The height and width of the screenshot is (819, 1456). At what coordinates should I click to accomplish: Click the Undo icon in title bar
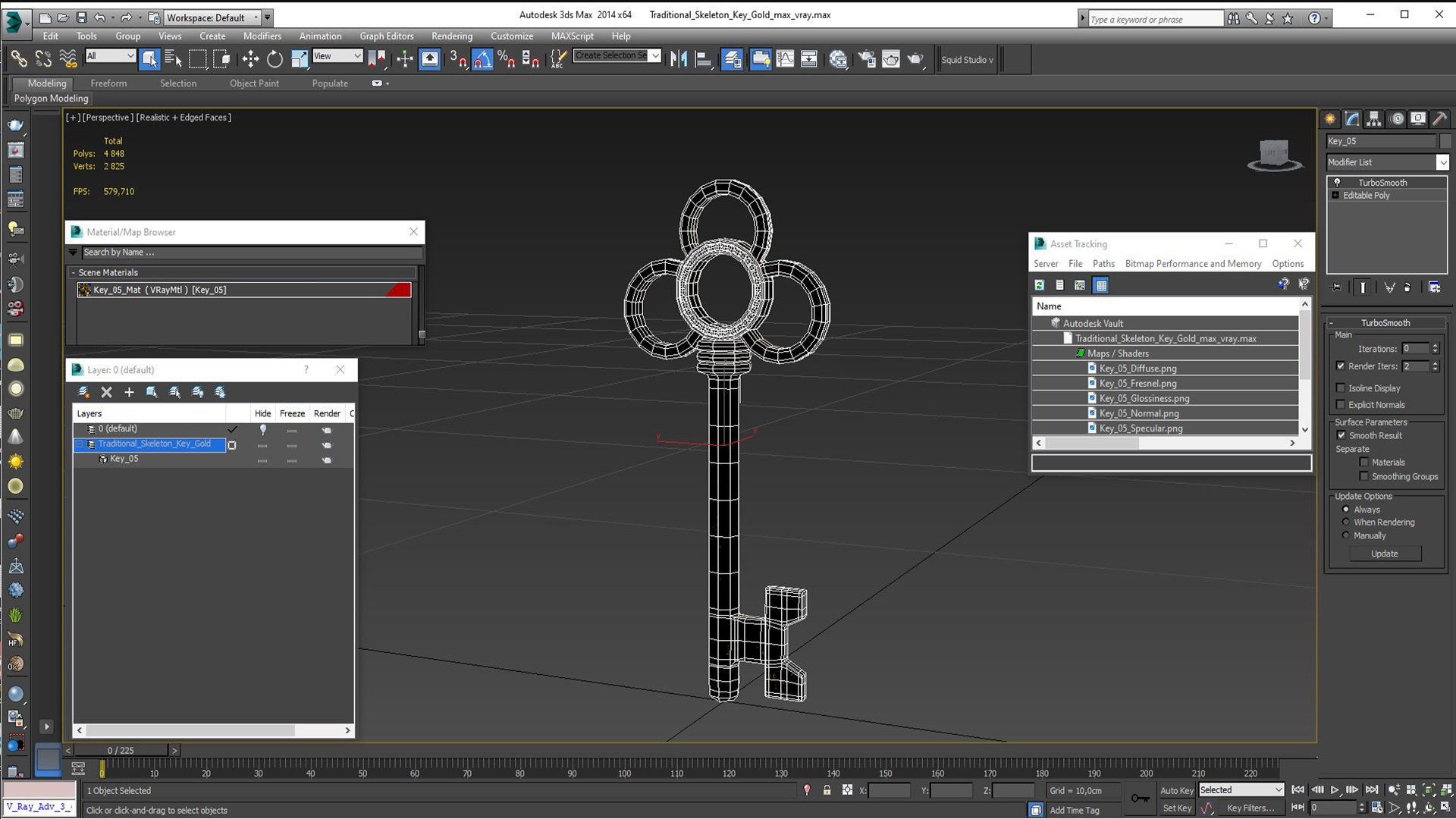click(x=100, y=17)
